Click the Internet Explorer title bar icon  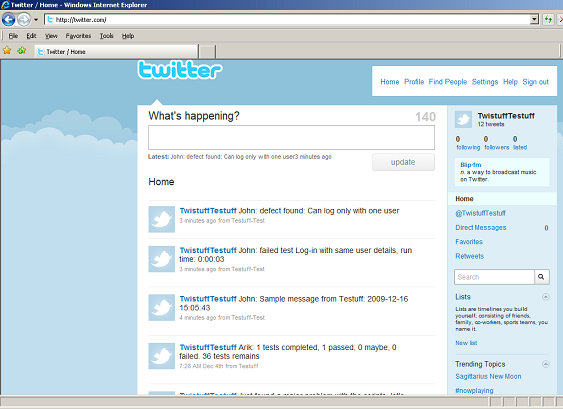[x=5, y=5]
